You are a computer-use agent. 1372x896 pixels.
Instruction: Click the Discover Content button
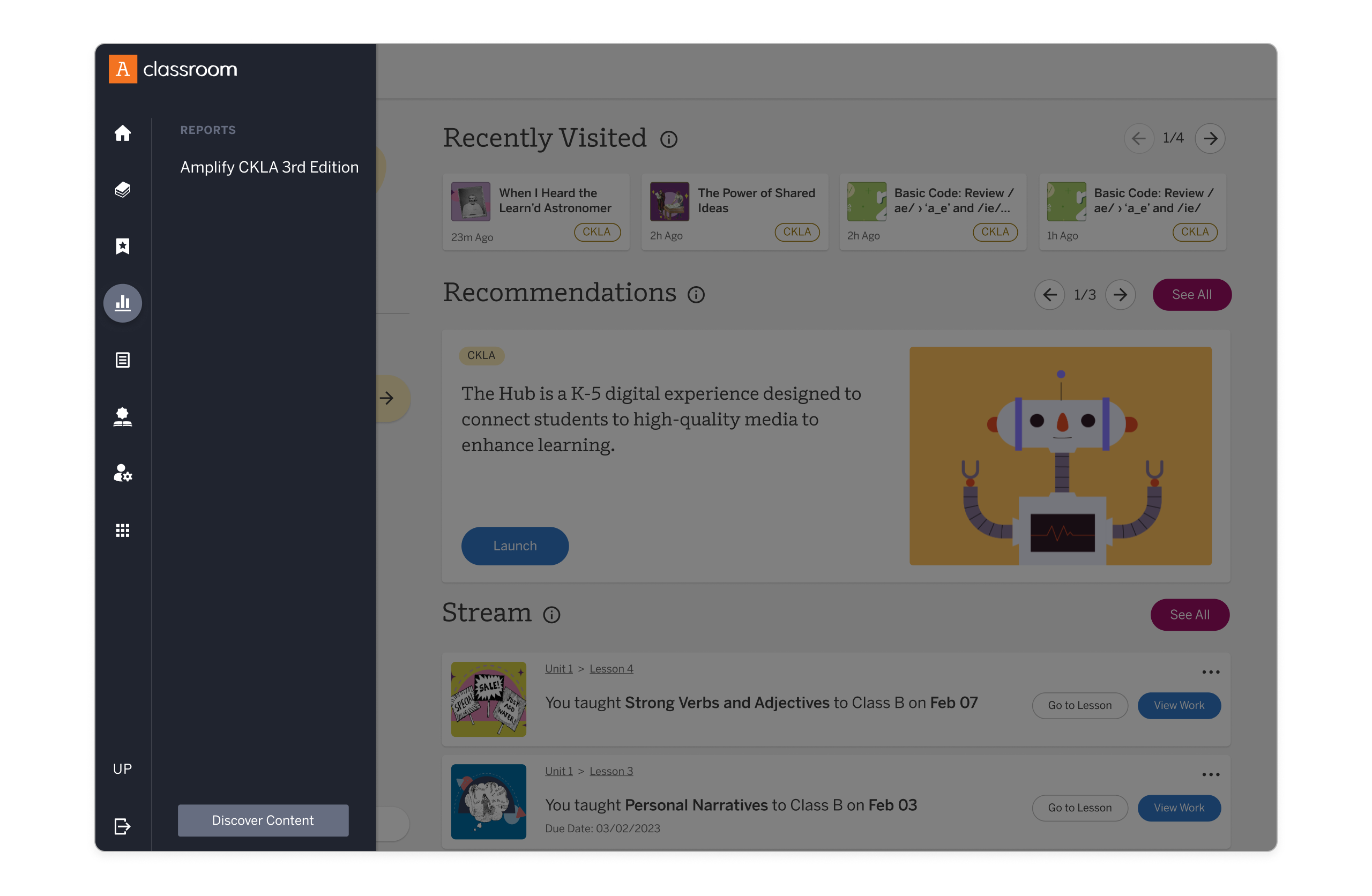263,820
